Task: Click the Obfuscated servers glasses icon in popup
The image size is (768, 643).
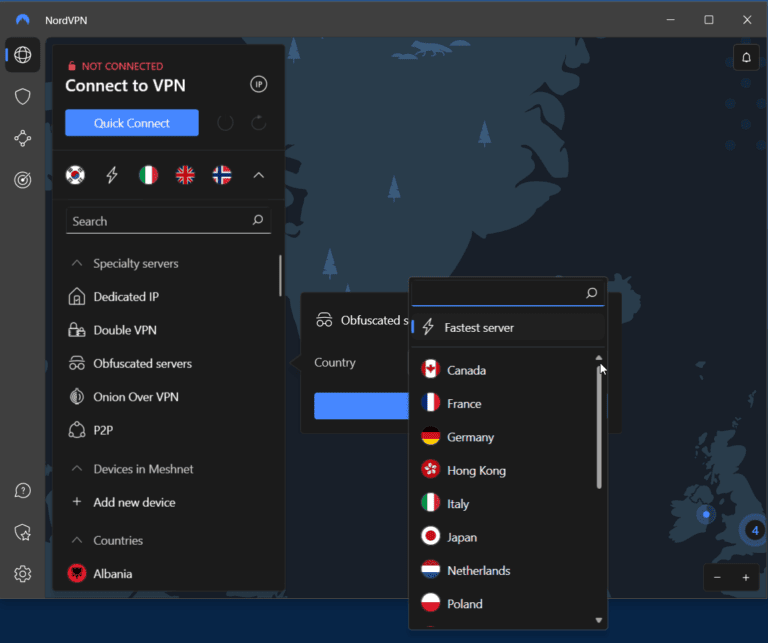Action: (324, 320)
